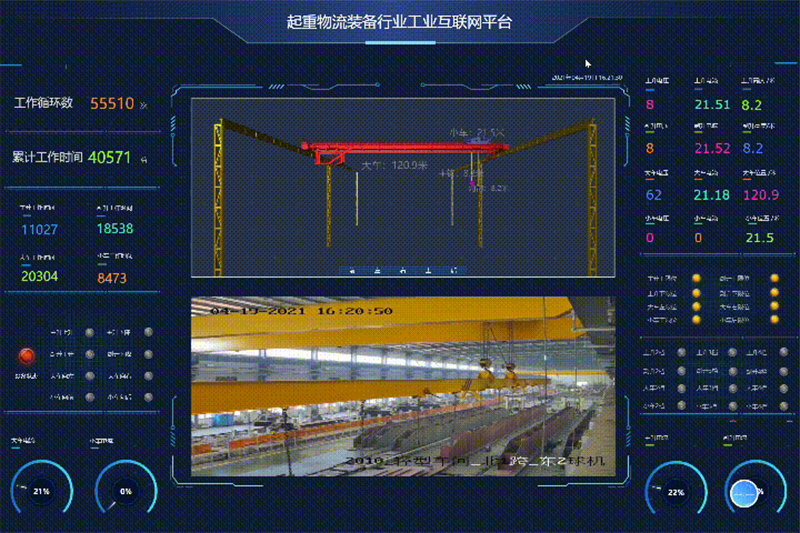Click bottom-right gray indicator in left status panel
Viewport: 800px width, 533px height.
point(147,398)
